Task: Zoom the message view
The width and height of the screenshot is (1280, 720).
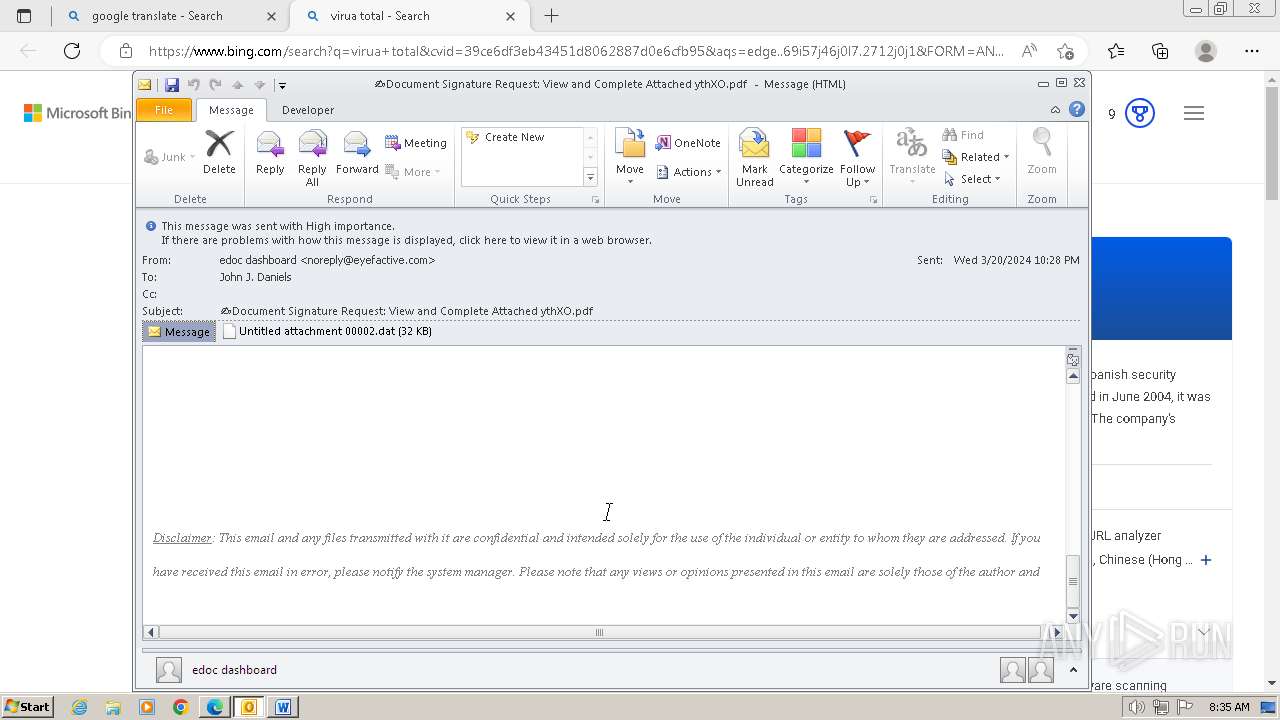Action: tap(1042, 153)
